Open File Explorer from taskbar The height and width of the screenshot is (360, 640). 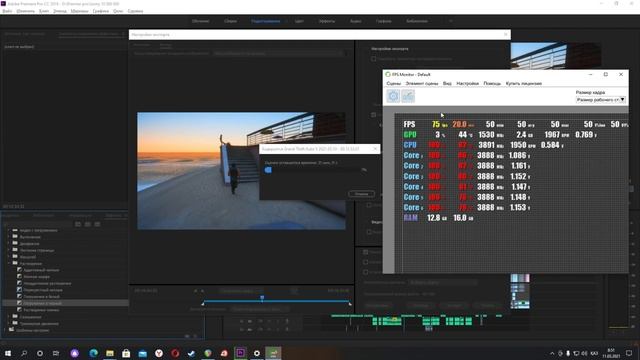[110, 353]
